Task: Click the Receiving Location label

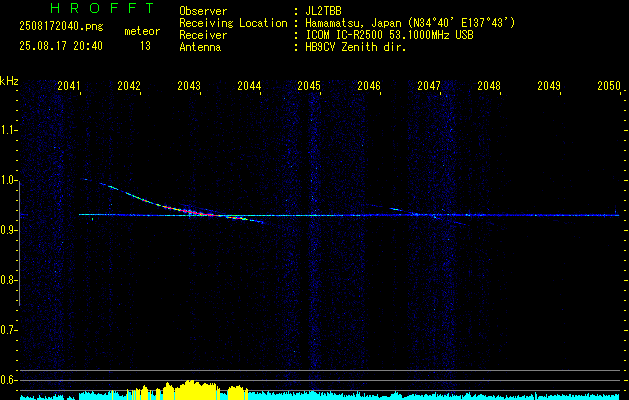Action: pos(233,23)
